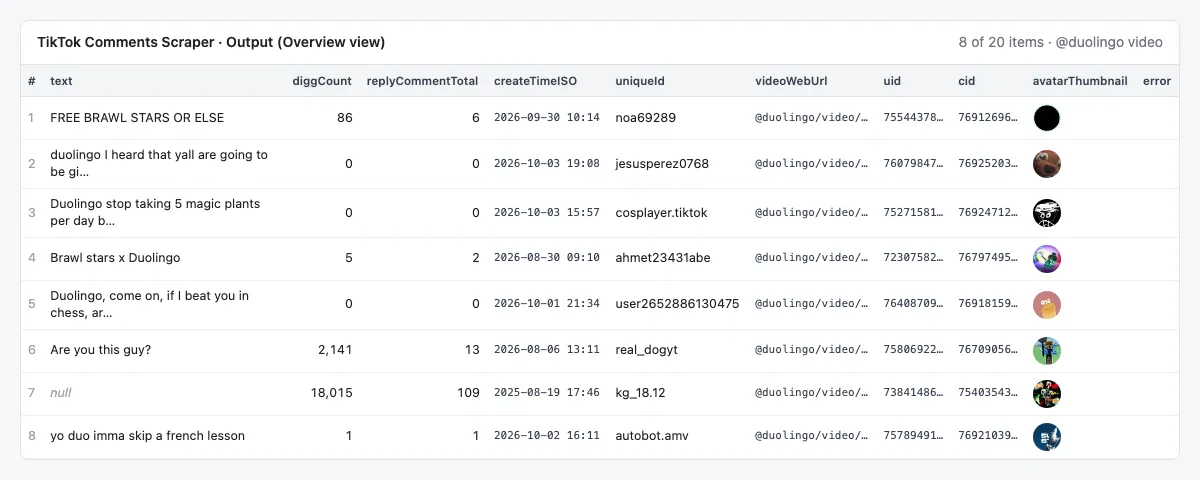1200x480 pixels.
Task: Open user2652886130475's avatar thumbnail
Action: pyautogui.click(x=1047, y=305)
